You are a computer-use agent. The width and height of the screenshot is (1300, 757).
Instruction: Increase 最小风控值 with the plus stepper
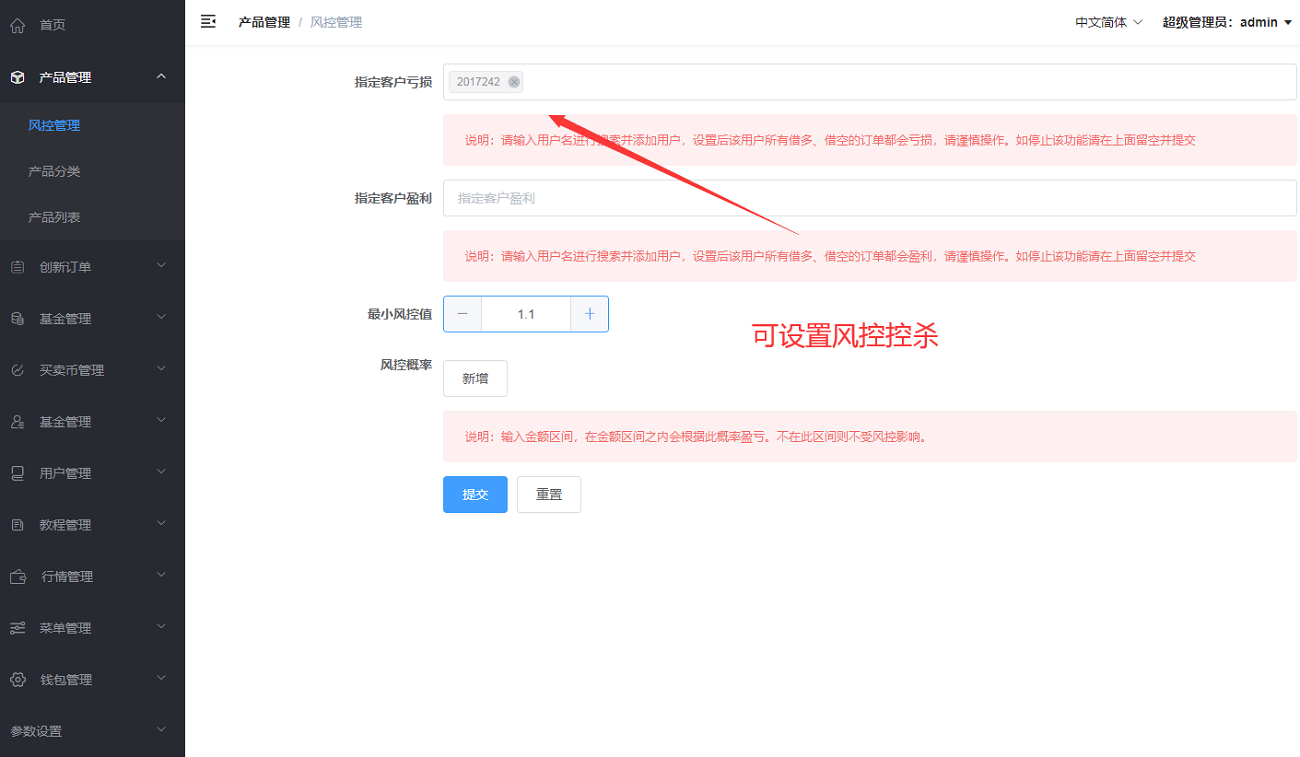coord(590,314)
